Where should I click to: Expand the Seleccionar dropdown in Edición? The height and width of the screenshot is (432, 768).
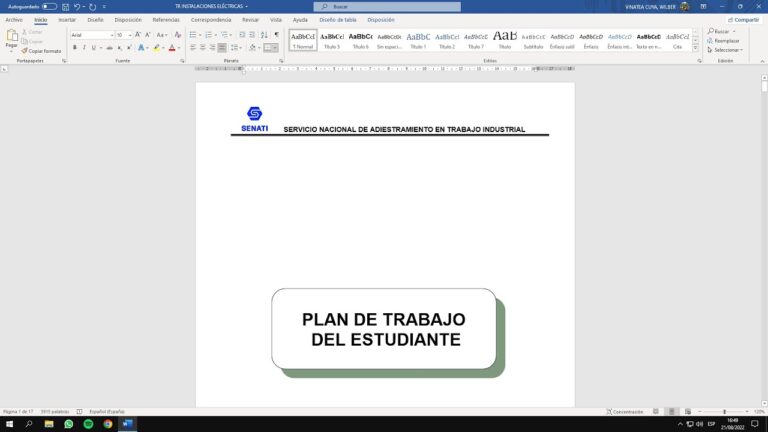[x=727, y=49]
